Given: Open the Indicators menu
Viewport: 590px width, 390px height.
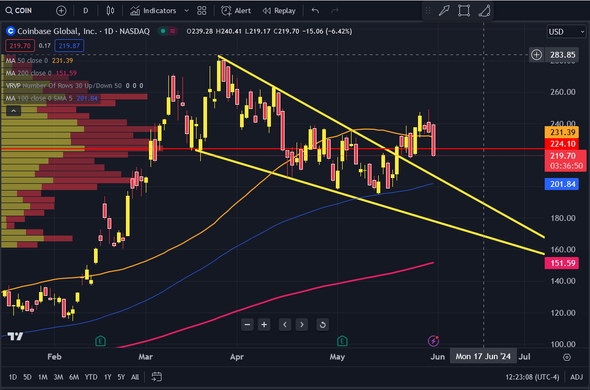Looking at the screenshot, I should pyautogui.click(x=153, y=11).
